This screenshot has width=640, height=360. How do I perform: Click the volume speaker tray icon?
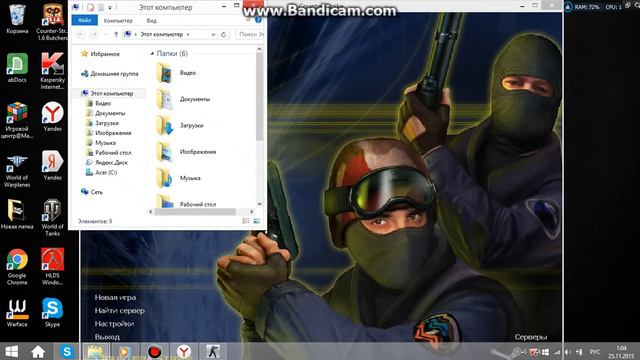pos(568,352)
